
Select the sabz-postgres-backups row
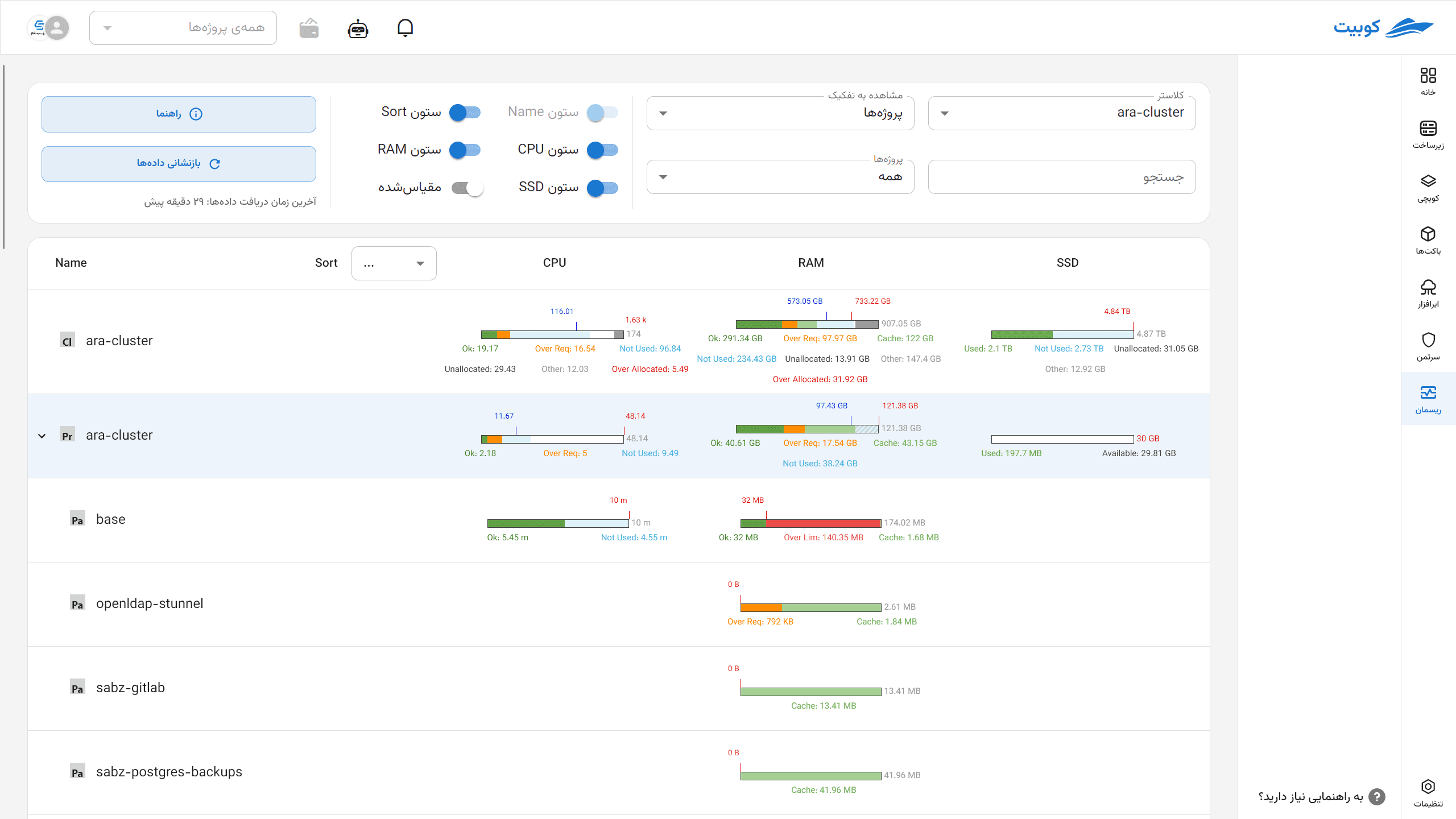click(619, 773)
